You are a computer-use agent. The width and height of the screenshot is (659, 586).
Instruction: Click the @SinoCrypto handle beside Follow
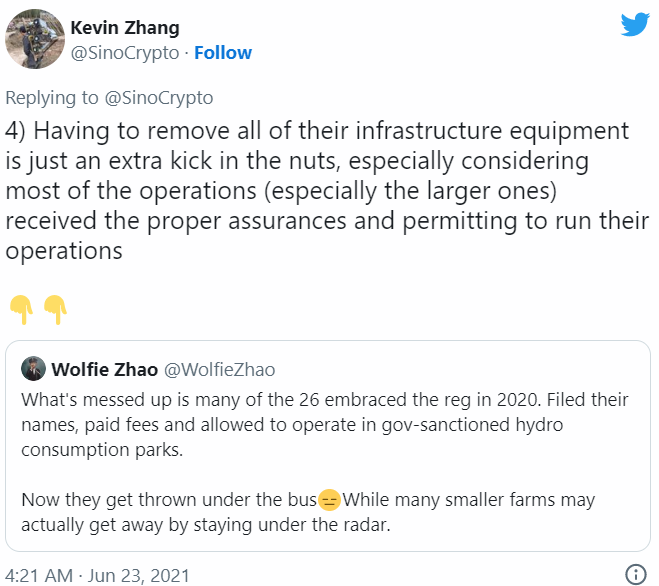pos(126,52)
